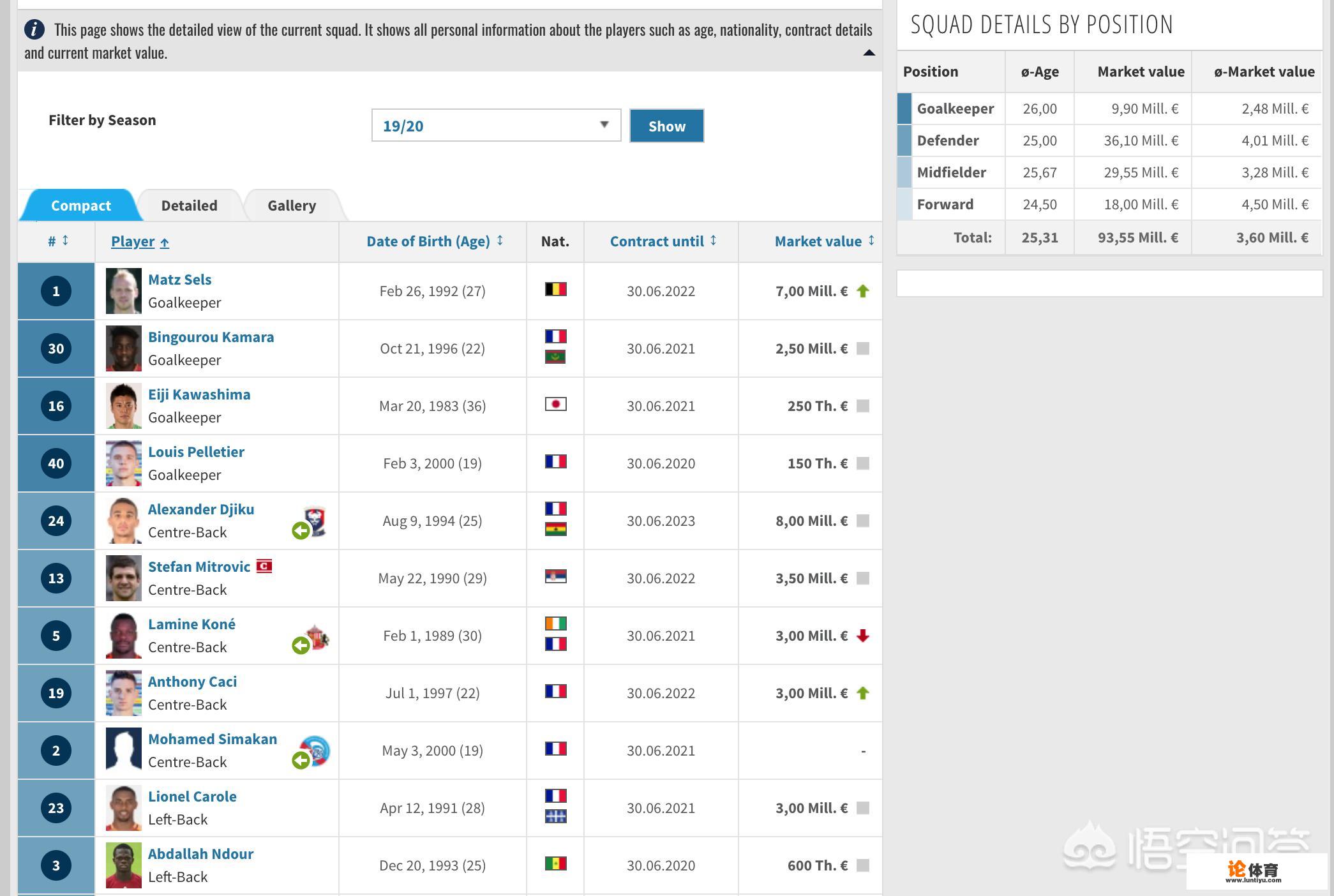The width and height of the screenshot is (1334, 896).
Task: Click Lamine Koné's former club crest icon
Action: [x=317, y=636]
